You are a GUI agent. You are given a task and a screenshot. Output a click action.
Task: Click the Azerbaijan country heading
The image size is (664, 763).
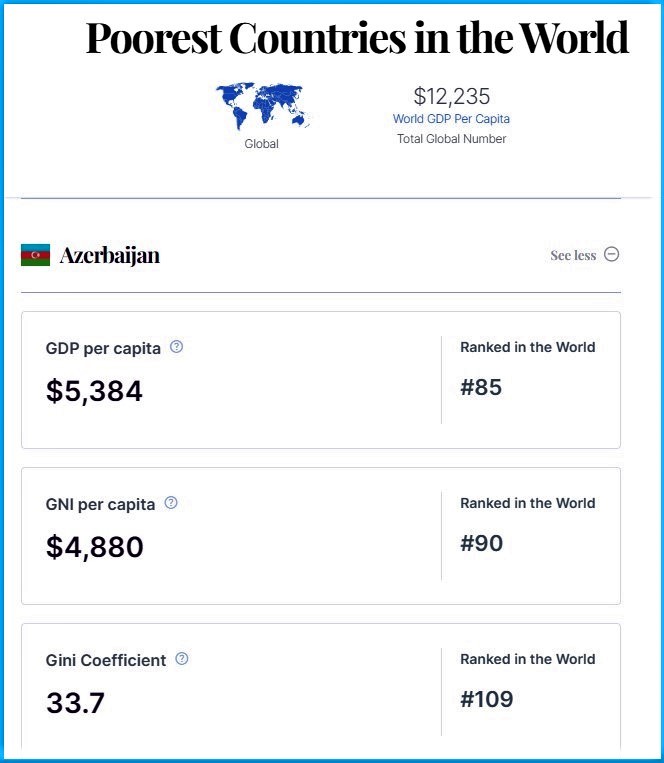coord(109,255)
